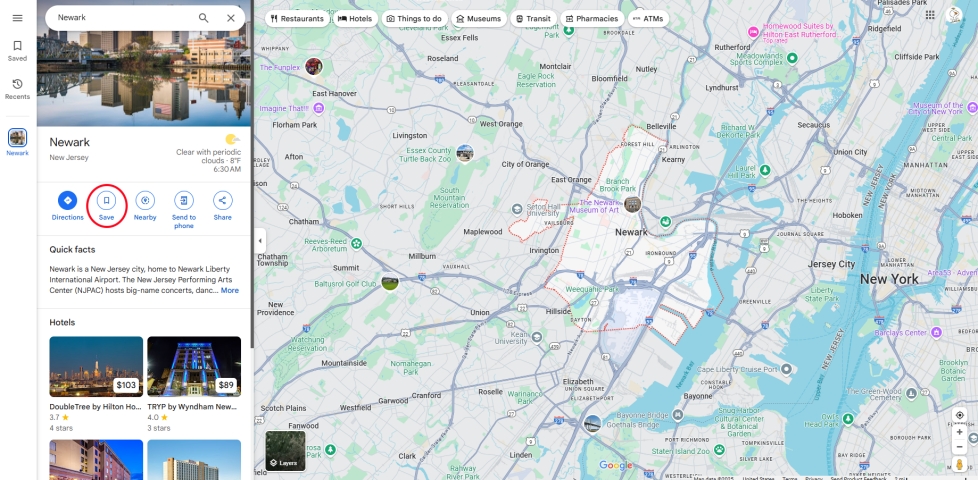Click Homewood Suites hotel marker
Viewport: 978px width, 480px height.
753,32
